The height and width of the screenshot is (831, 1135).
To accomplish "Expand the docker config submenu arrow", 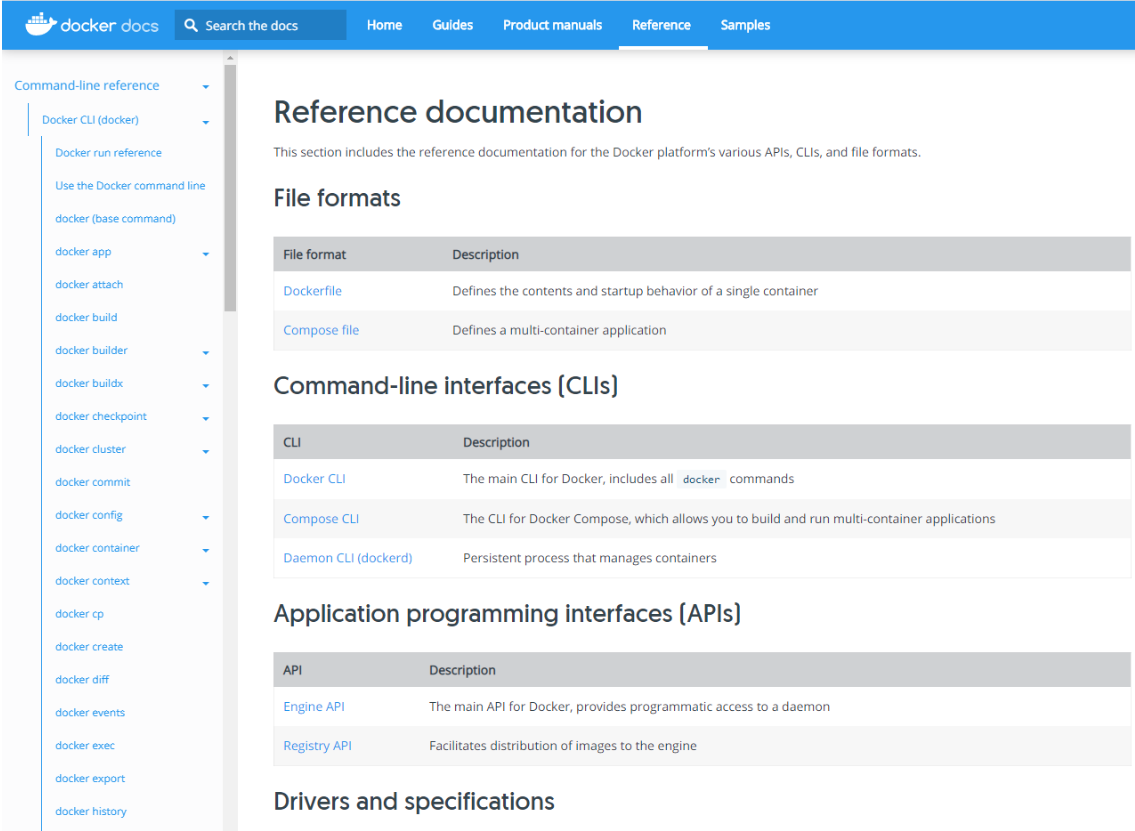I will (x=206, y=518).
